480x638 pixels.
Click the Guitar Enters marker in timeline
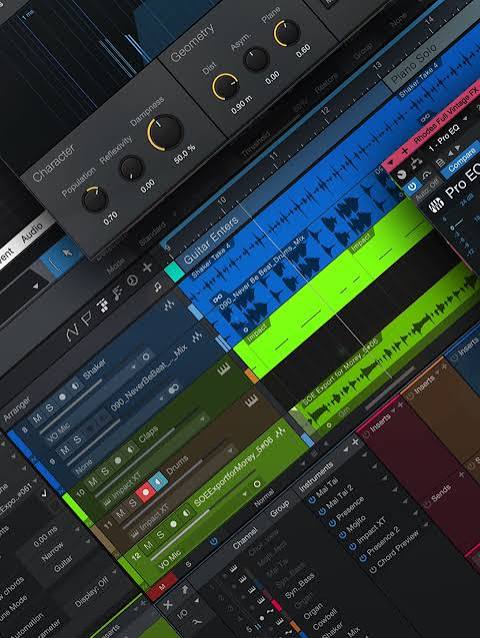(x=212, y=240)
